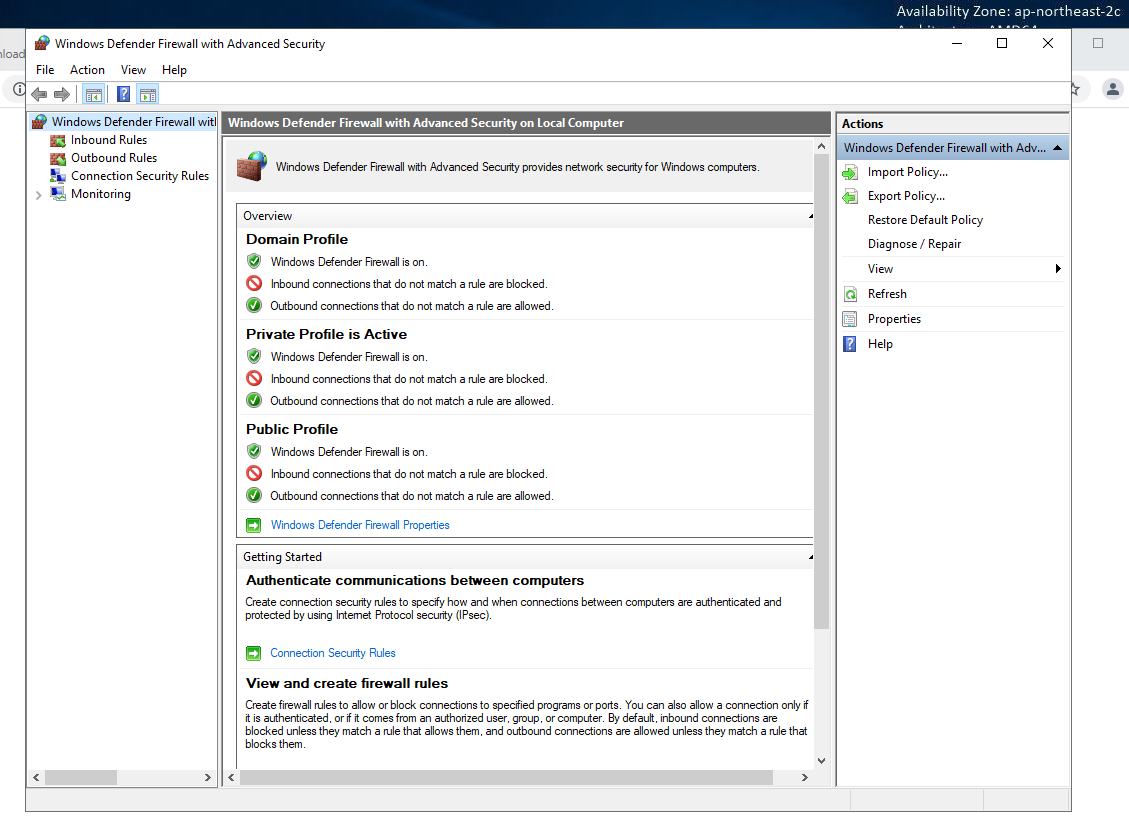This screenshot has height=832, width=1129.
Task: Select the Monitoring tree icon
Action: pyautogui.click(x=58, y=194)
